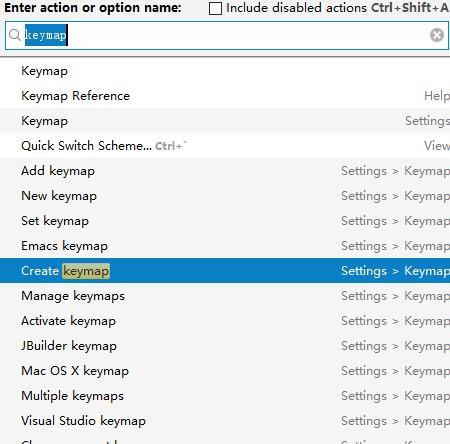Select Add keymap option
Viewport: 450px width, 444px height.
[x=225, y=171]
